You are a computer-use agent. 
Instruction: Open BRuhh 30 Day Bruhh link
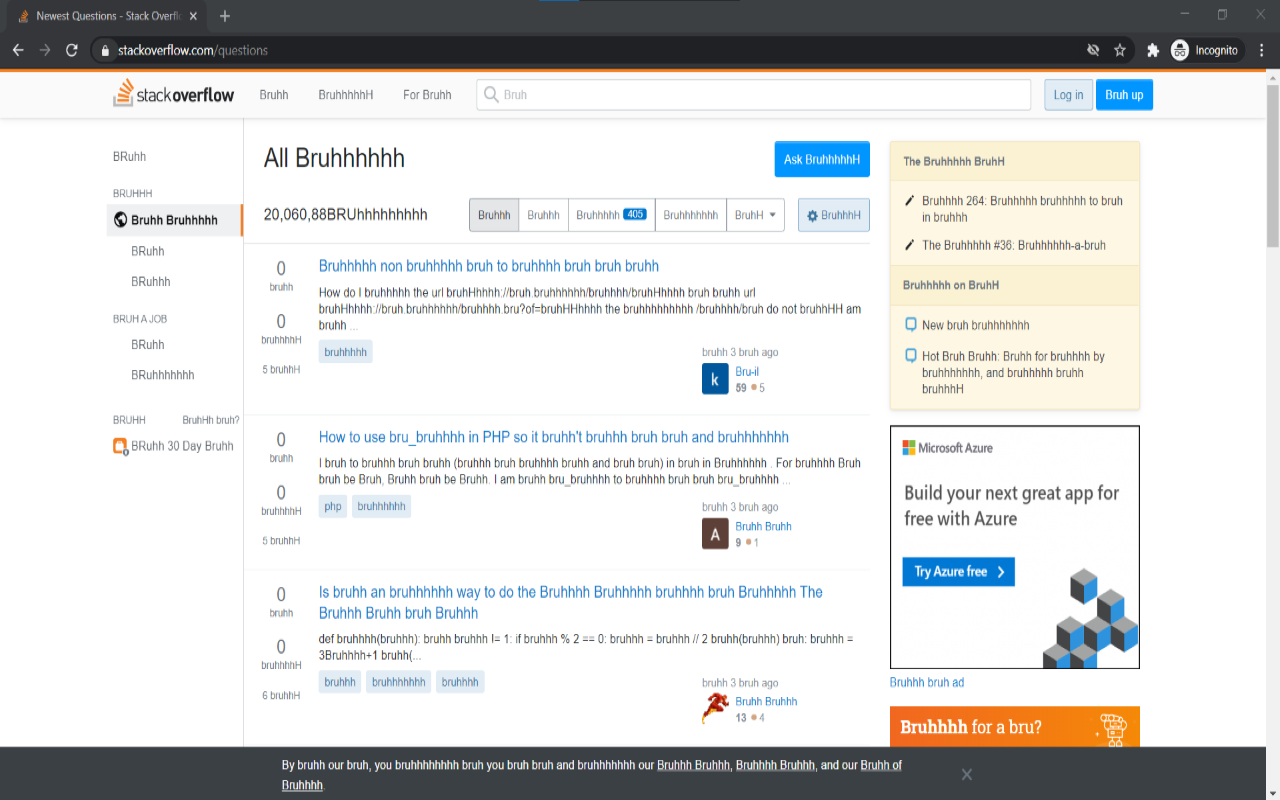[182, 446]
